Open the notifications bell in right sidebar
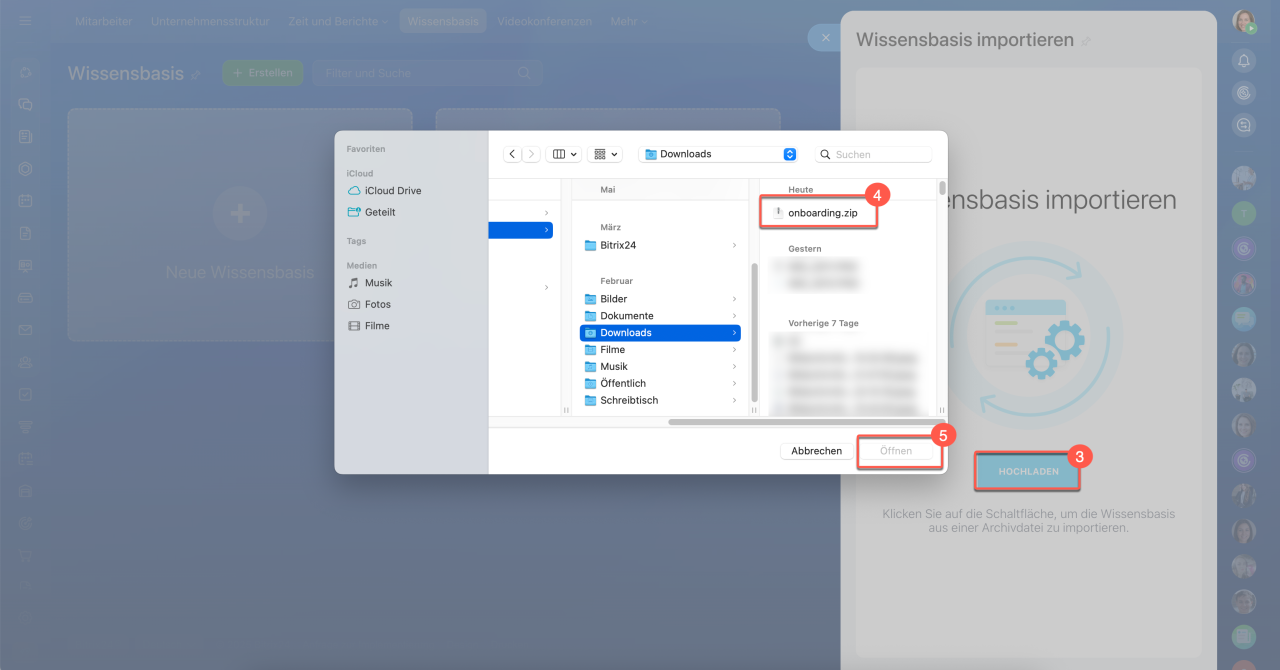The width and height of the screenshot is (1280, 670). [x=1244, y=61]
